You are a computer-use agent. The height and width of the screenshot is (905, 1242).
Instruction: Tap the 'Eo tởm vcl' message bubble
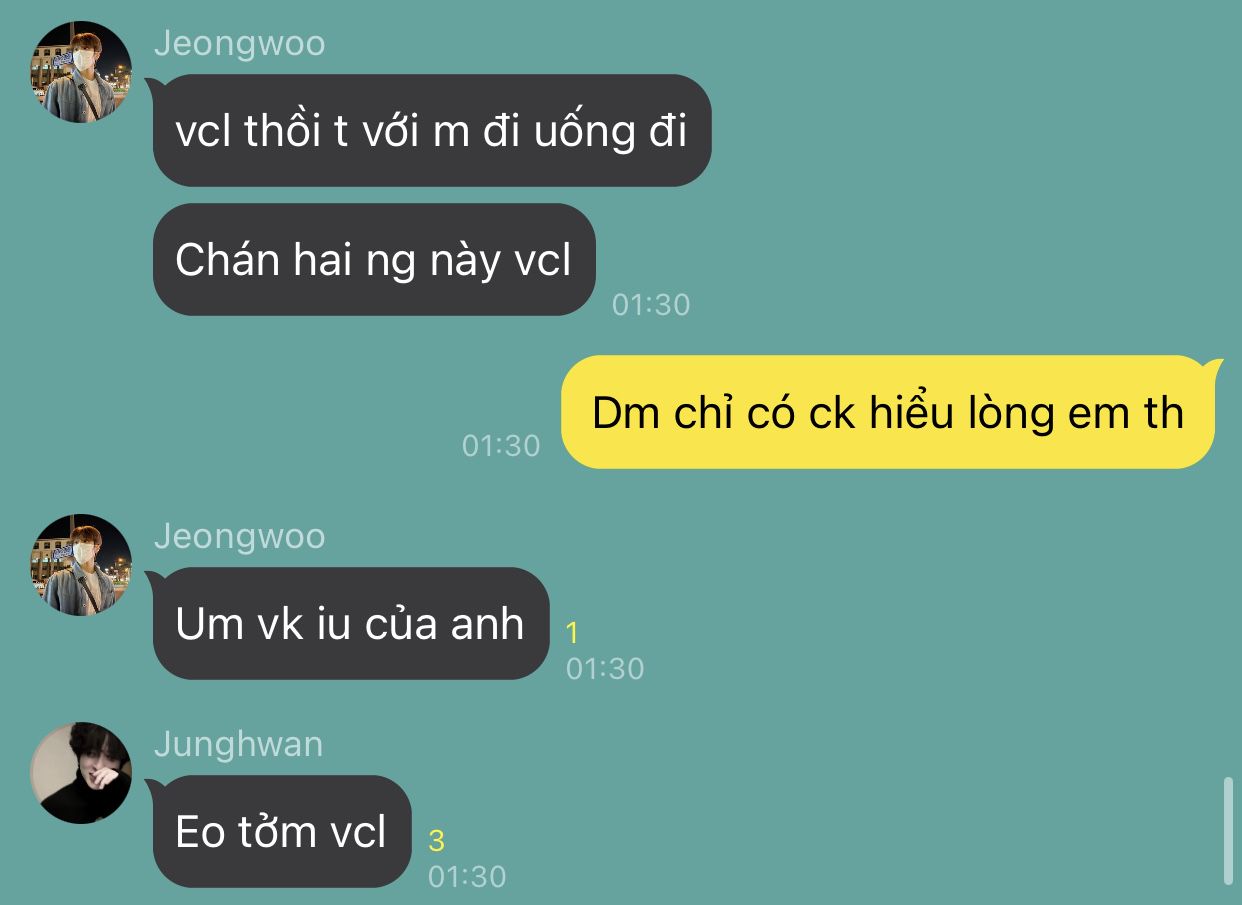point(282,831)
